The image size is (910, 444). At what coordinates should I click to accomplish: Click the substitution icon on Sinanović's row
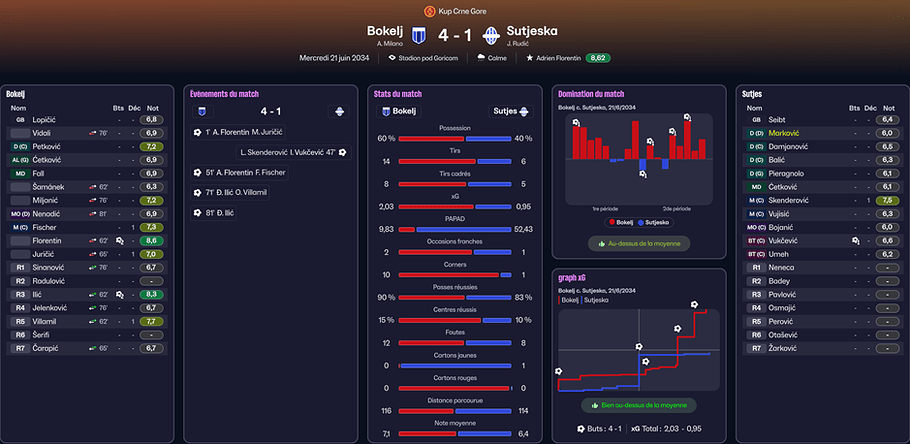(92, 268)
